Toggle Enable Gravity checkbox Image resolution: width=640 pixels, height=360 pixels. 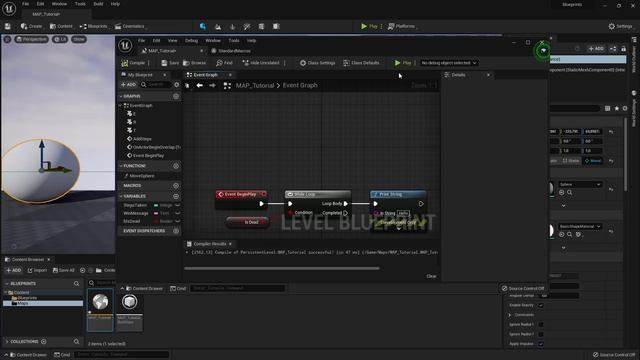pos(541,305)
